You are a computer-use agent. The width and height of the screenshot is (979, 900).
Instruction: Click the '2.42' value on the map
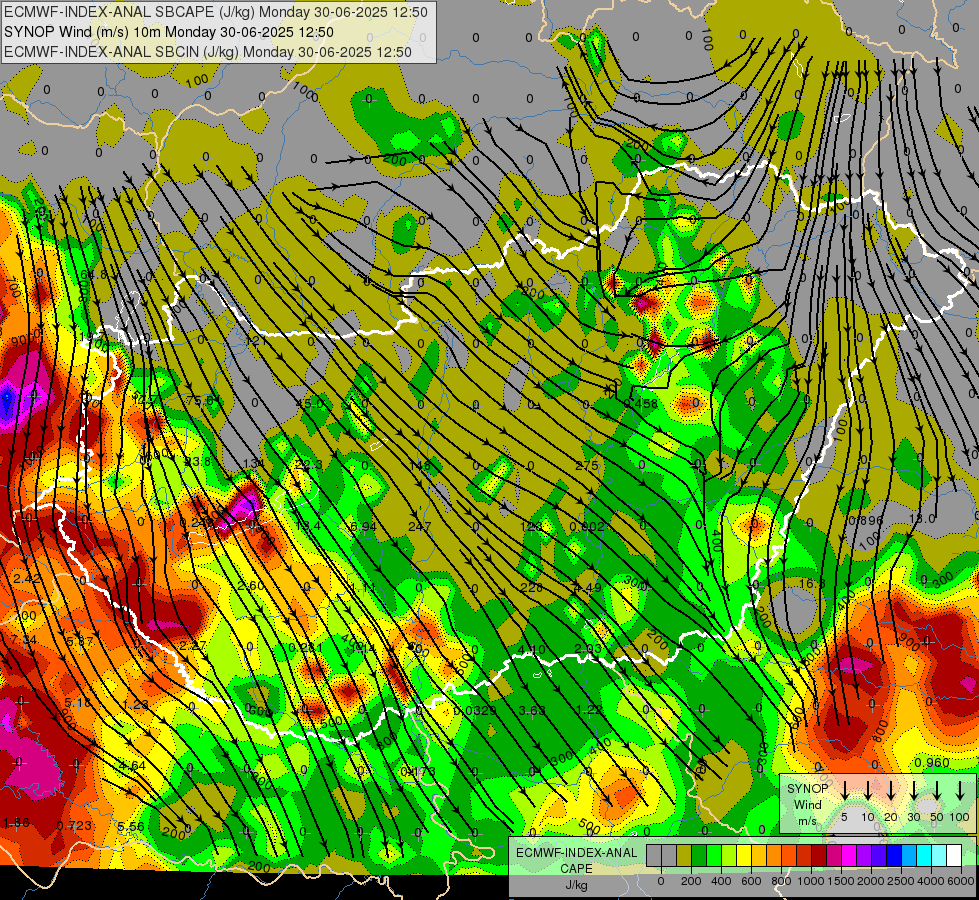(27, 579)
